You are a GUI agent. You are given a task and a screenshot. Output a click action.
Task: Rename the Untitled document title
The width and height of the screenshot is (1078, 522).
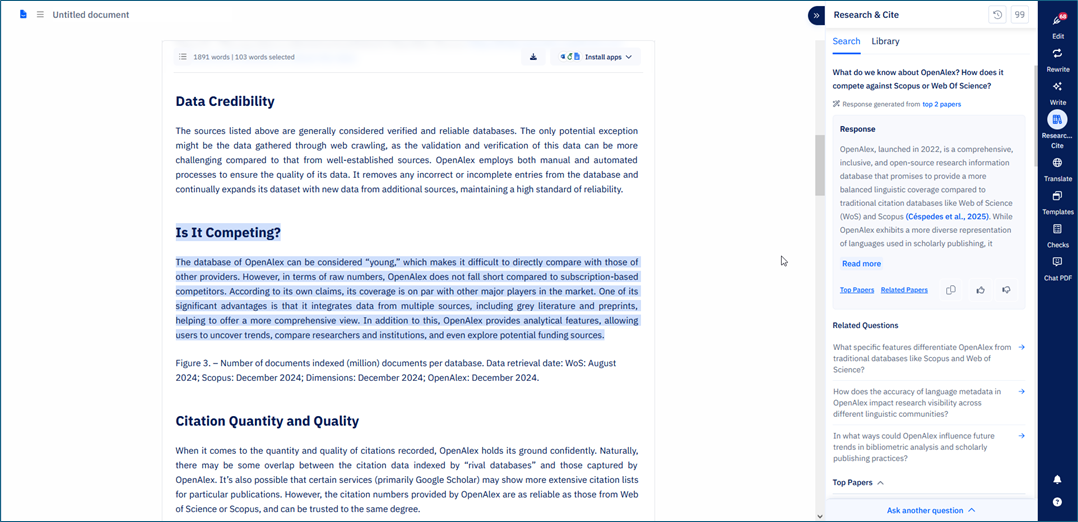[91, 14]
